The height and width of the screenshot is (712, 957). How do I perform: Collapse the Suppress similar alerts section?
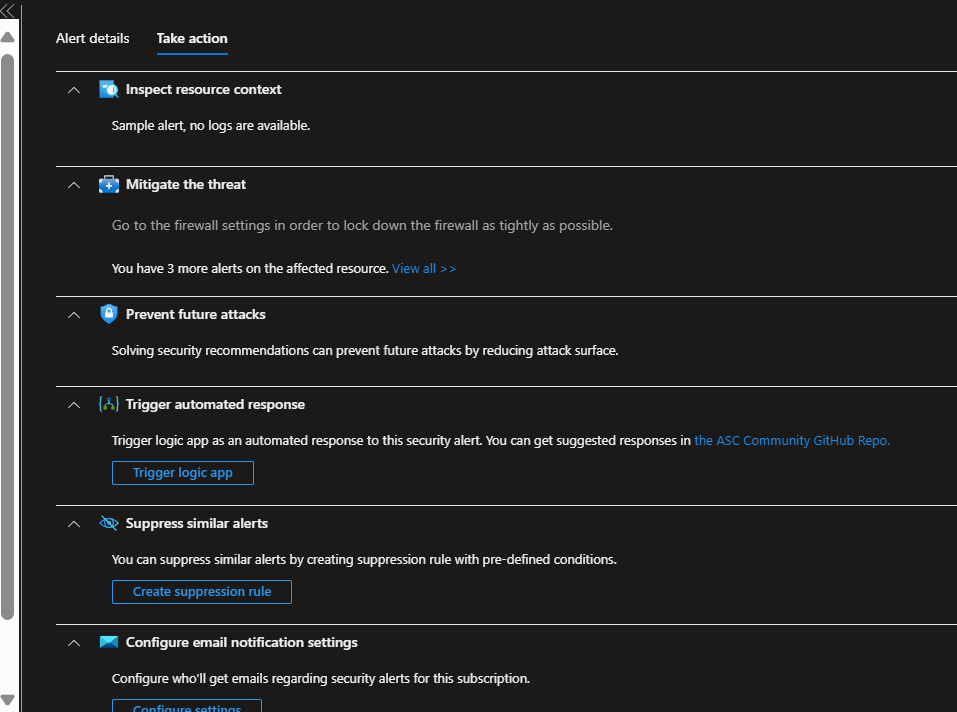73,523
